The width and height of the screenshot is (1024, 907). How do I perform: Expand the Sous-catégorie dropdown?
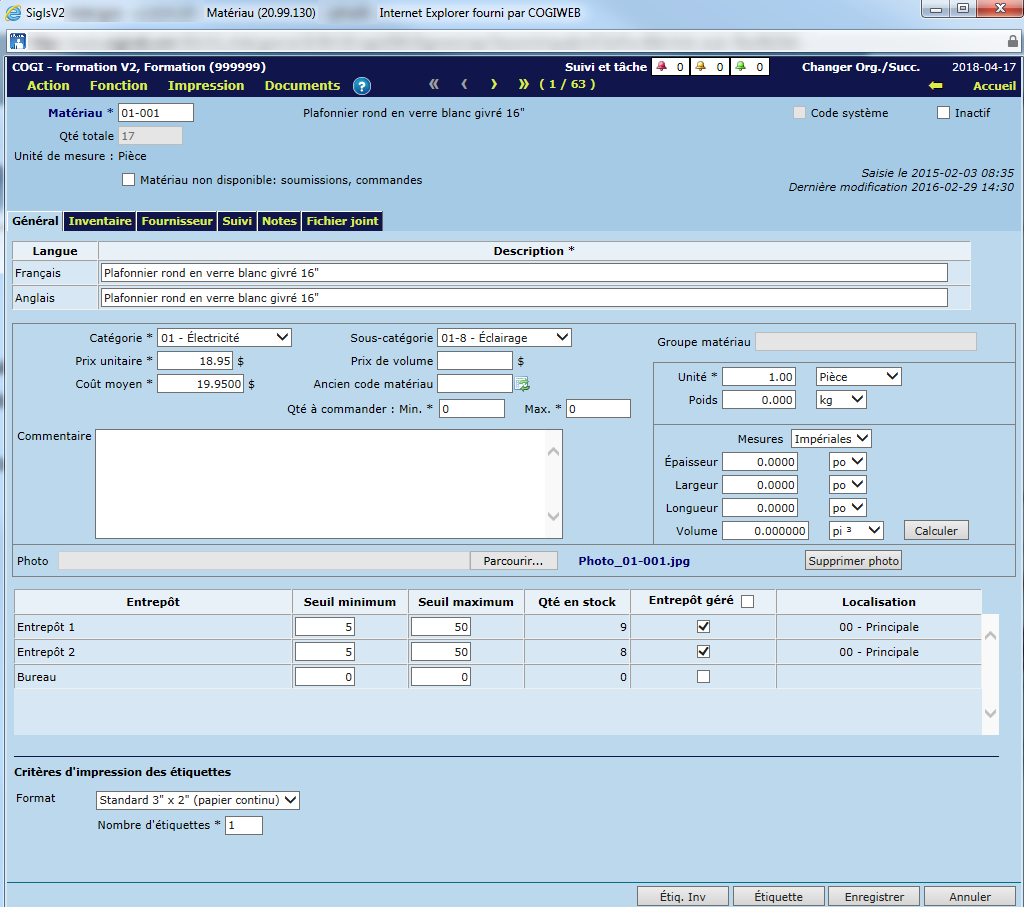click(x=504, y=338)
